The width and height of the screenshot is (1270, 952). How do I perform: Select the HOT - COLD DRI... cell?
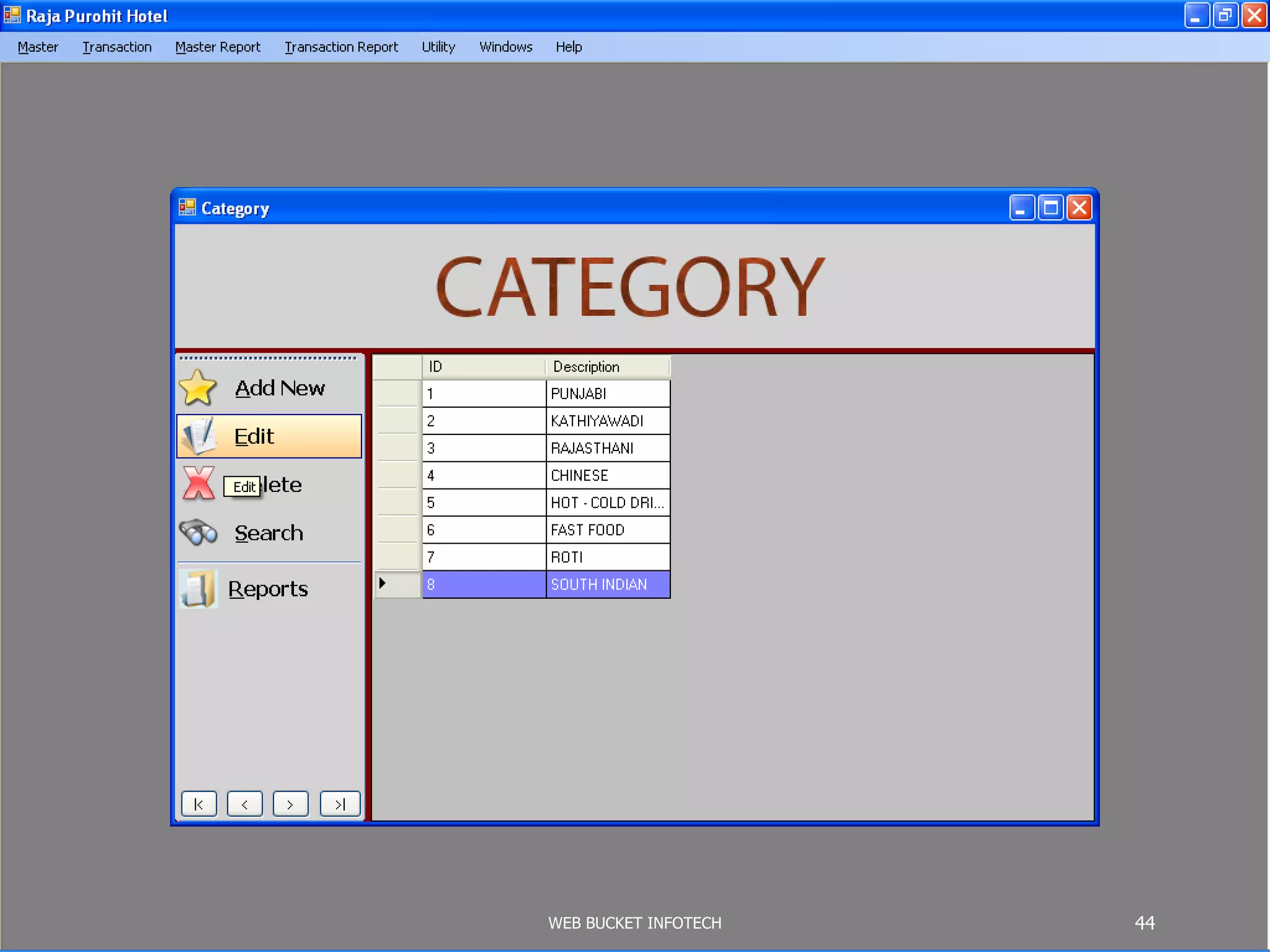(608, 503)
